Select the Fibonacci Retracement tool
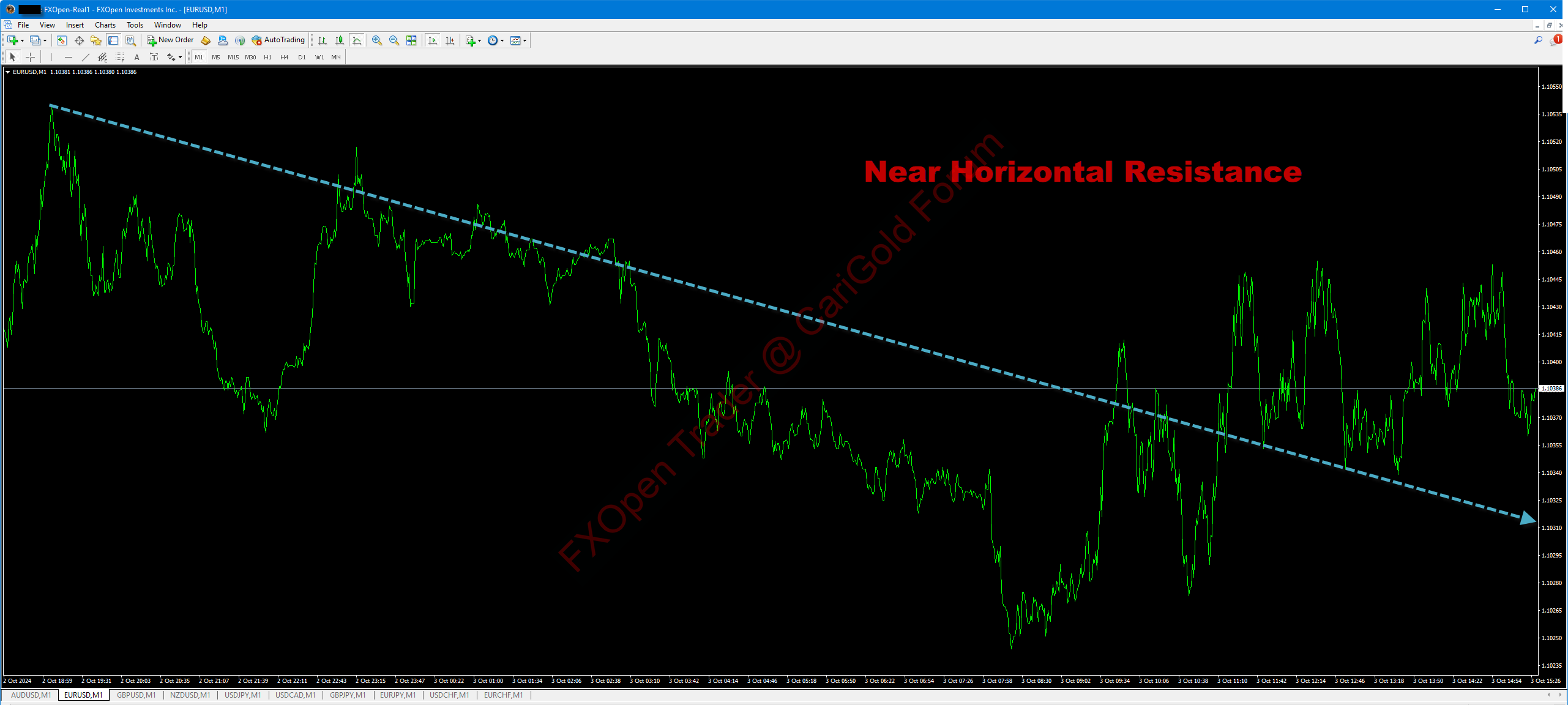Viewport: 1568px width, 705px height. [x=119, y=57]
